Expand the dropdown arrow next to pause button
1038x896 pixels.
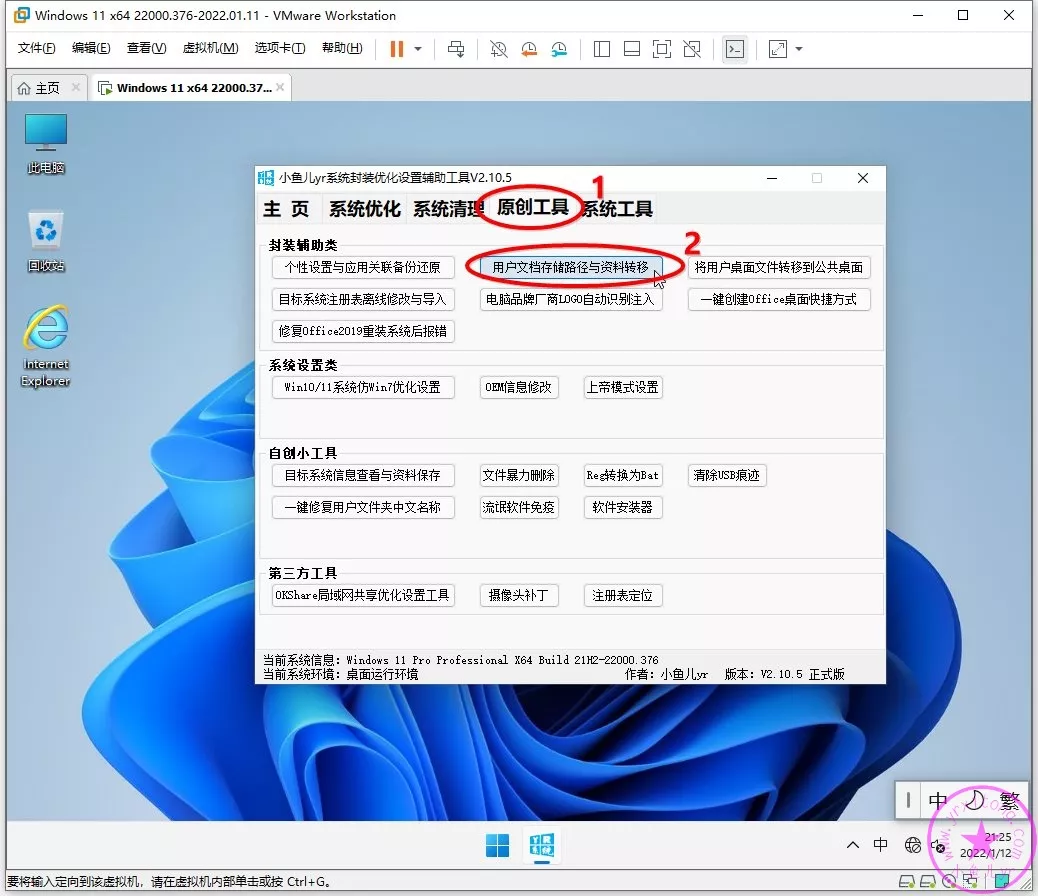(418, 49)
